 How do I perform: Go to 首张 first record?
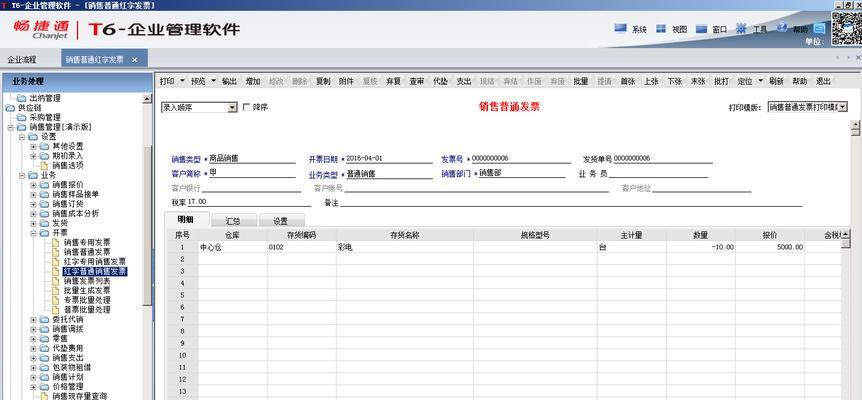628,81
